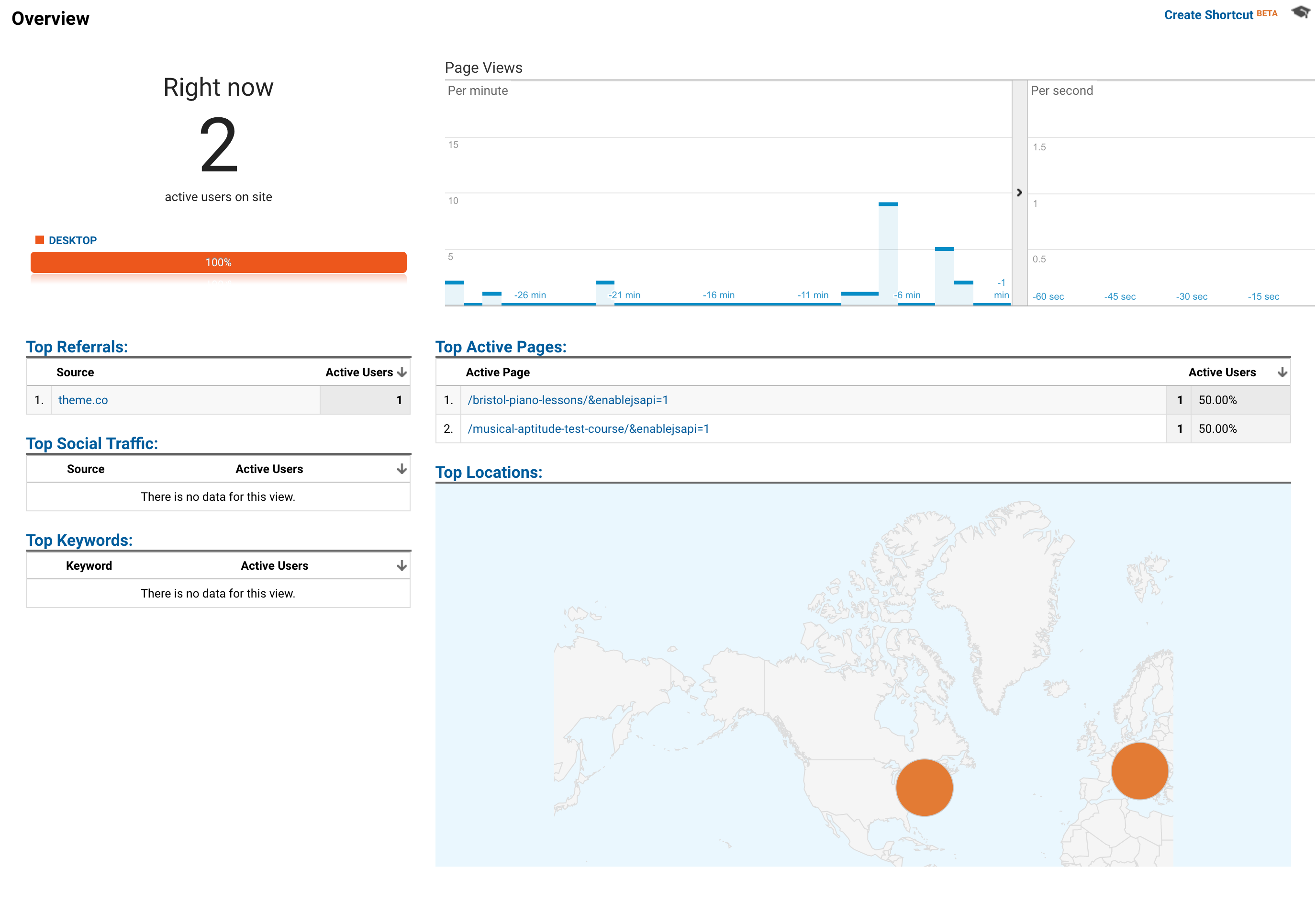The width and height of the screenshot is (1316, 903).
Task: Click the sort arrow in Top Referrals table
Action: point(401,372)
